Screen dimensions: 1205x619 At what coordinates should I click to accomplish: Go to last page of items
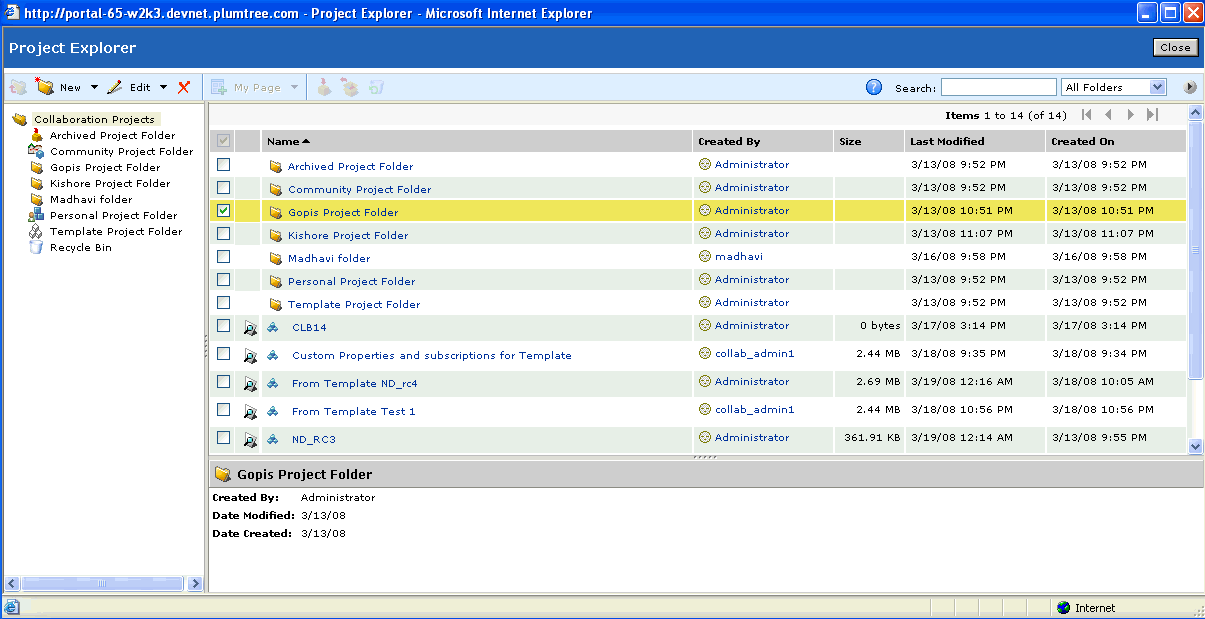pyautogui.click(x=1152, y=115)
